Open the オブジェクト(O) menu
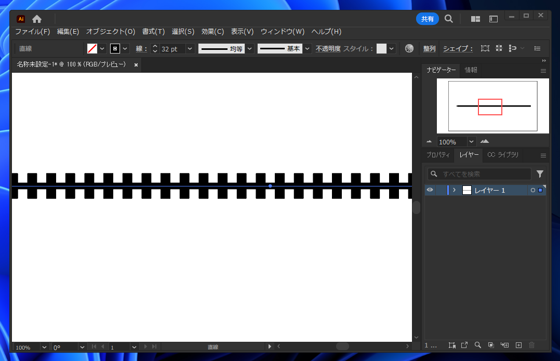 coord(110,31)
